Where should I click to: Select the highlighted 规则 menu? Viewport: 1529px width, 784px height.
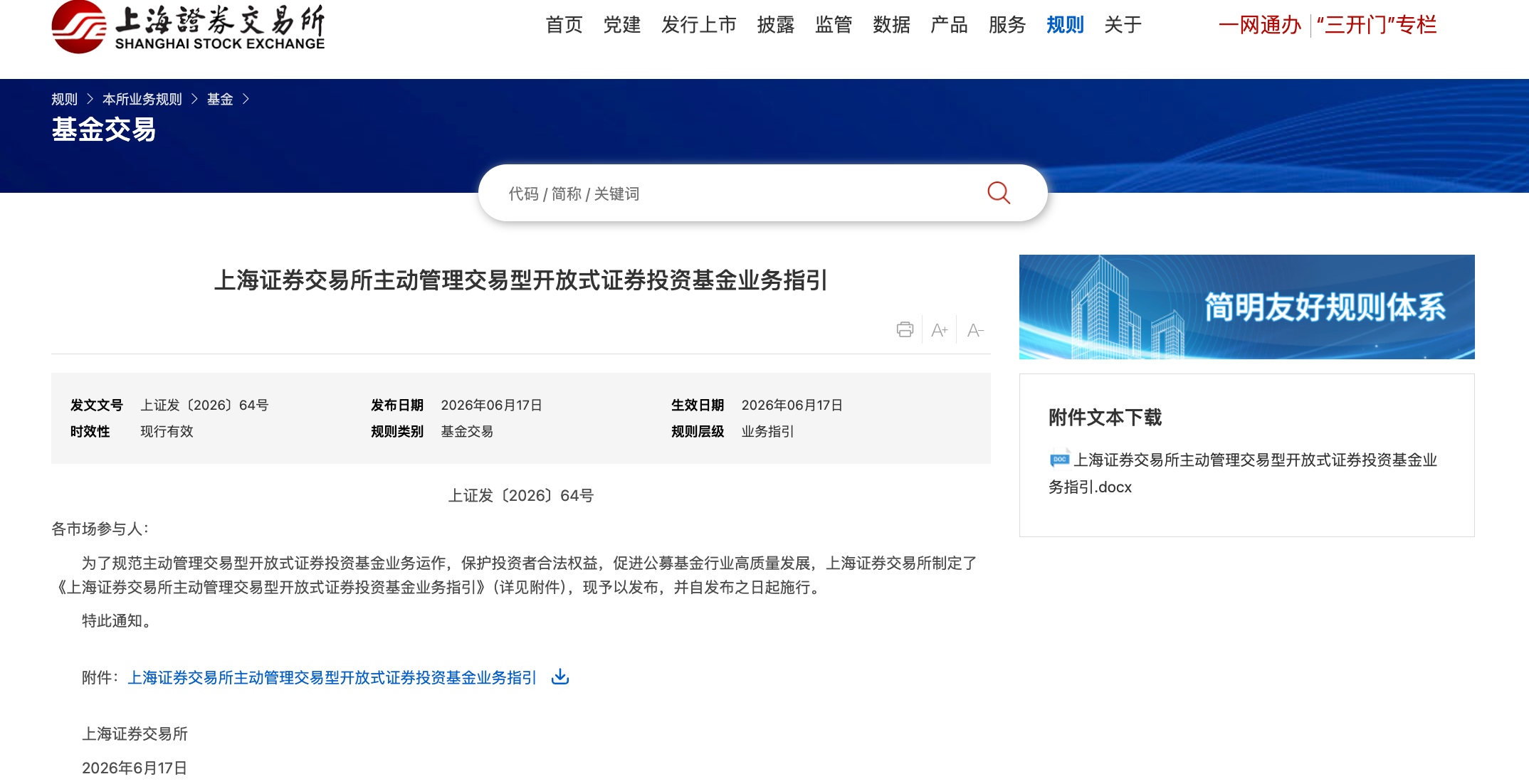(x=1065, y=25)
